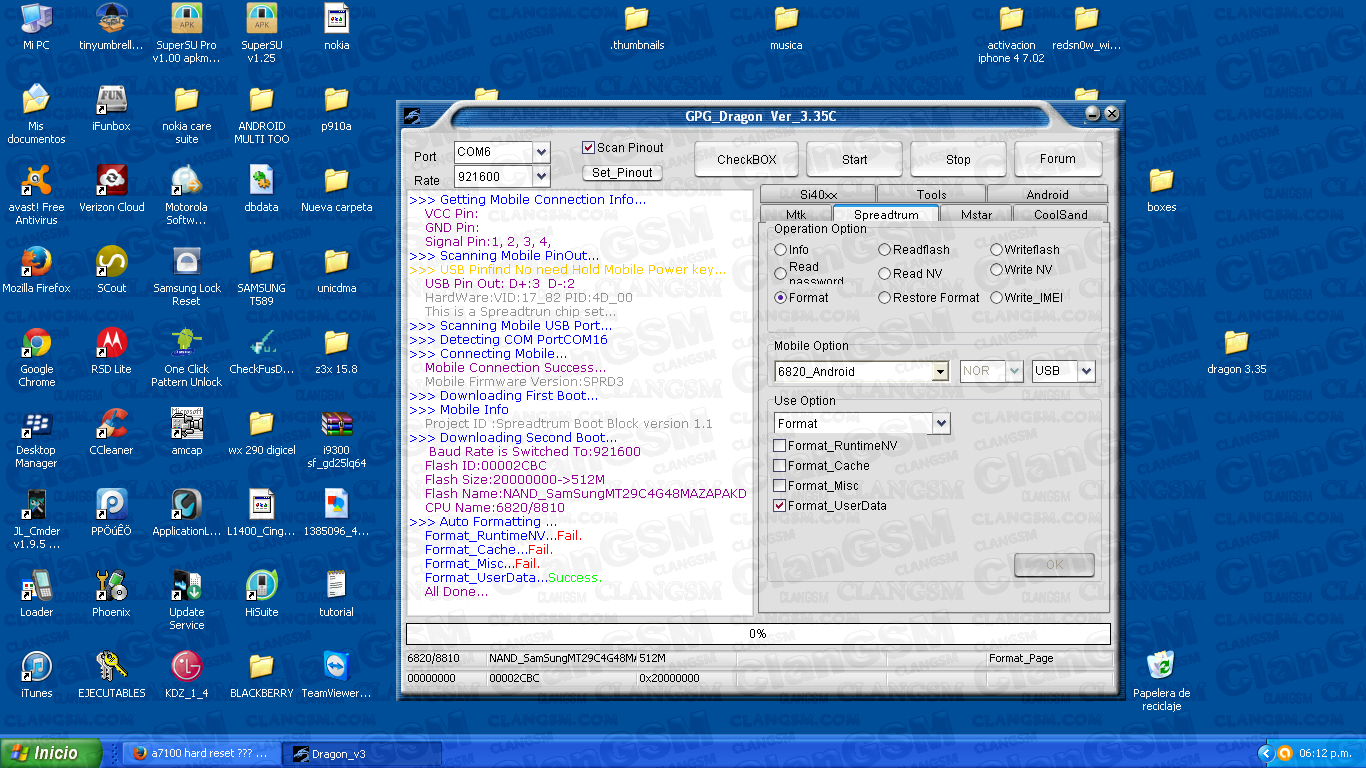Open the 6820_Android mobile option dropdown
The width and height of the screenshot is (1366, 768).
tap(940, 372)
